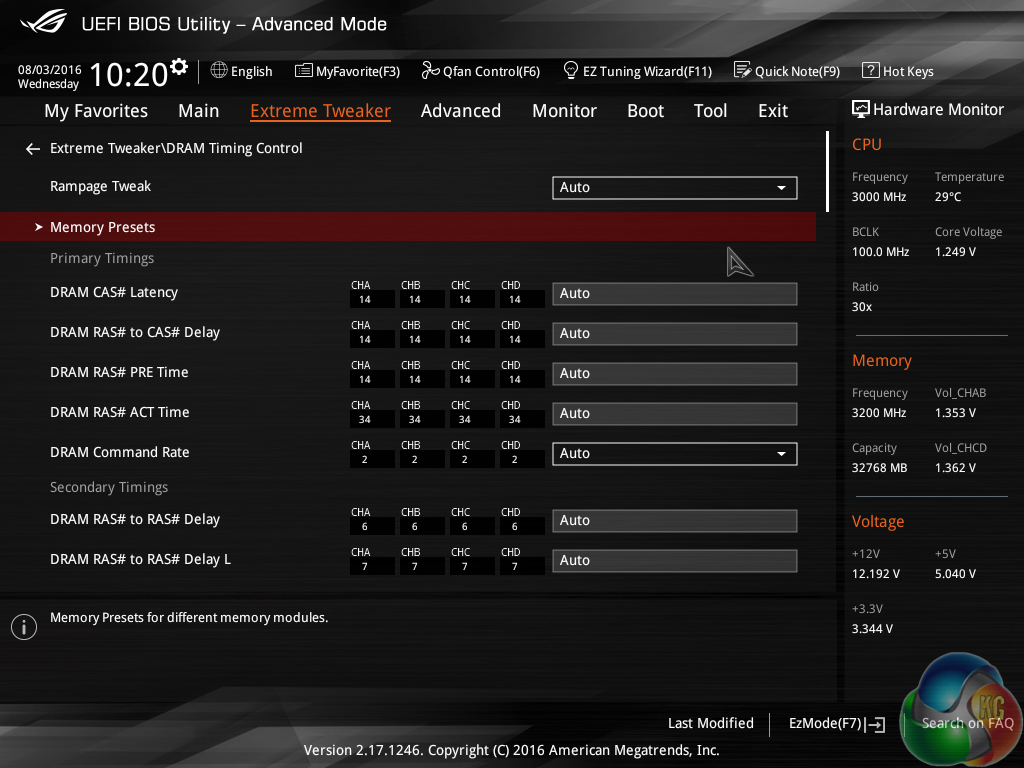
Task: Open time settings gear icon
Action: coord(179,66)
